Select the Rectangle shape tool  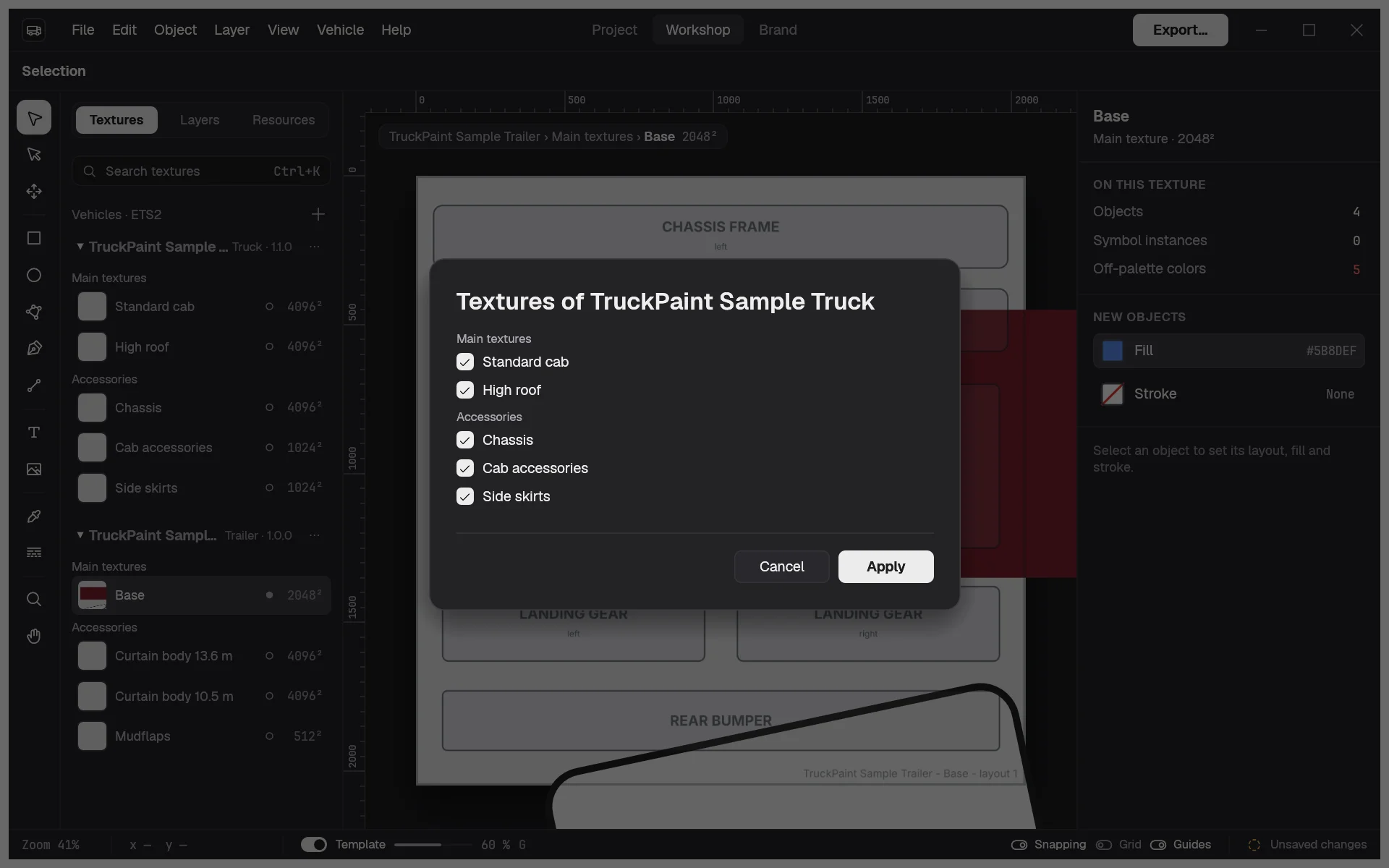click(34, 239)
